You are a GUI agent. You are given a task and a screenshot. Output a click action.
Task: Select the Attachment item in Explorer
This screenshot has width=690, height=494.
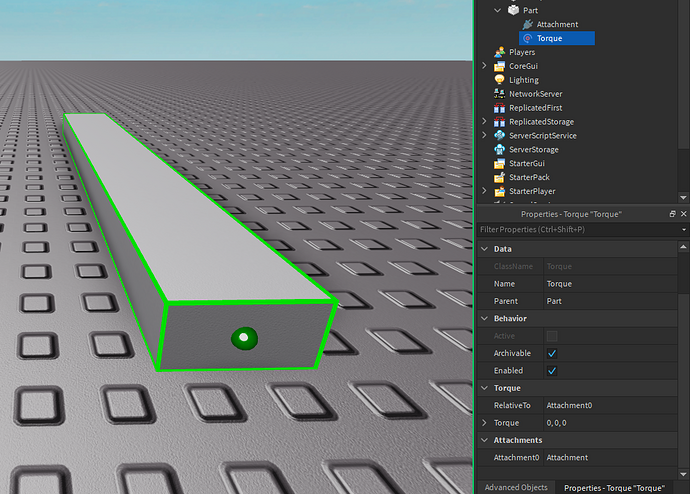coord(557,24)
